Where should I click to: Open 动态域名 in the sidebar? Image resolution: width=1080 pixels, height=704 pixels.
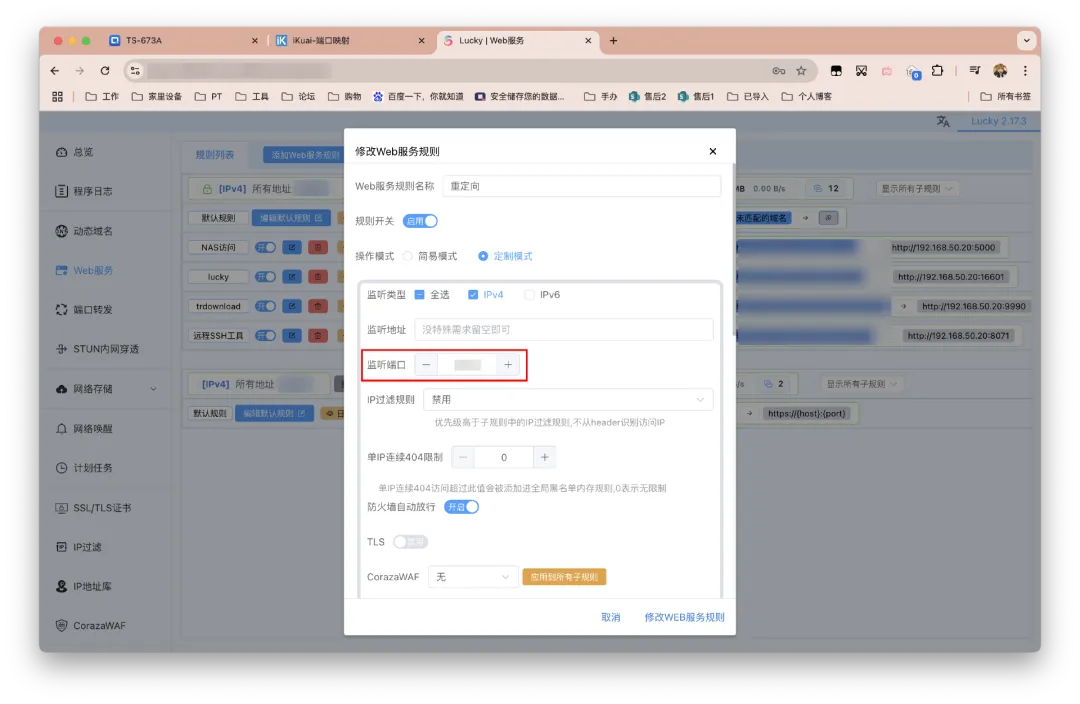[x=92, y=231]
